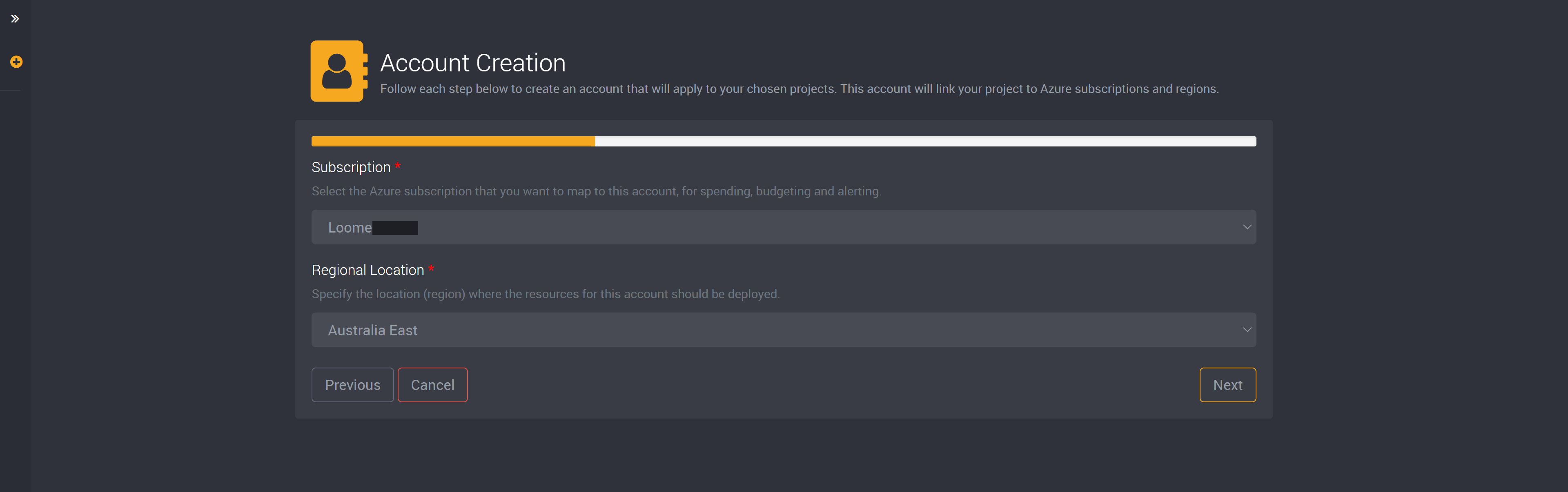Click the Azure subscription help text
Screen dimensions: 1568x492
click(597, 191)
